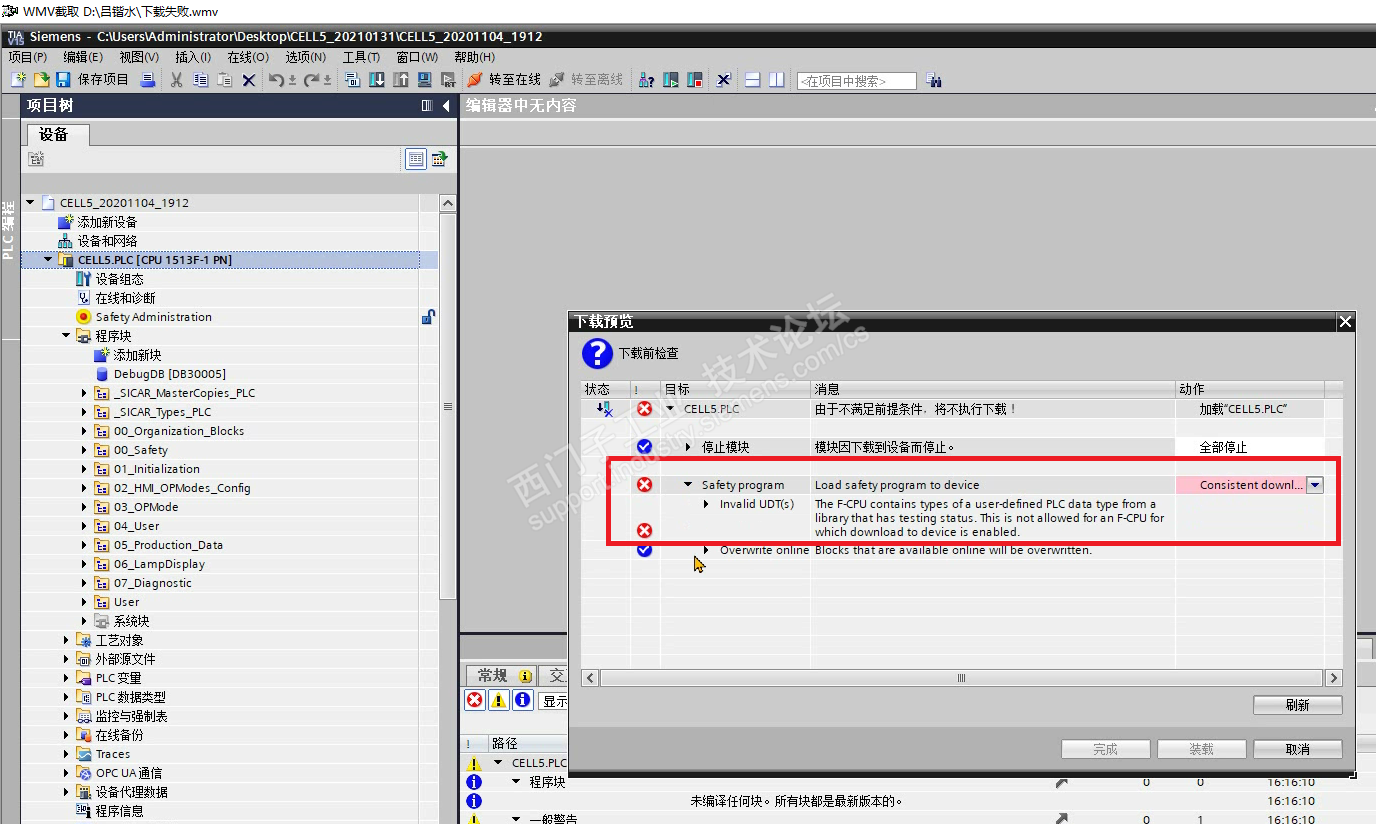Open the 项目(P) menu
This screenshot has width=1376, height=824.
[27, 57]
